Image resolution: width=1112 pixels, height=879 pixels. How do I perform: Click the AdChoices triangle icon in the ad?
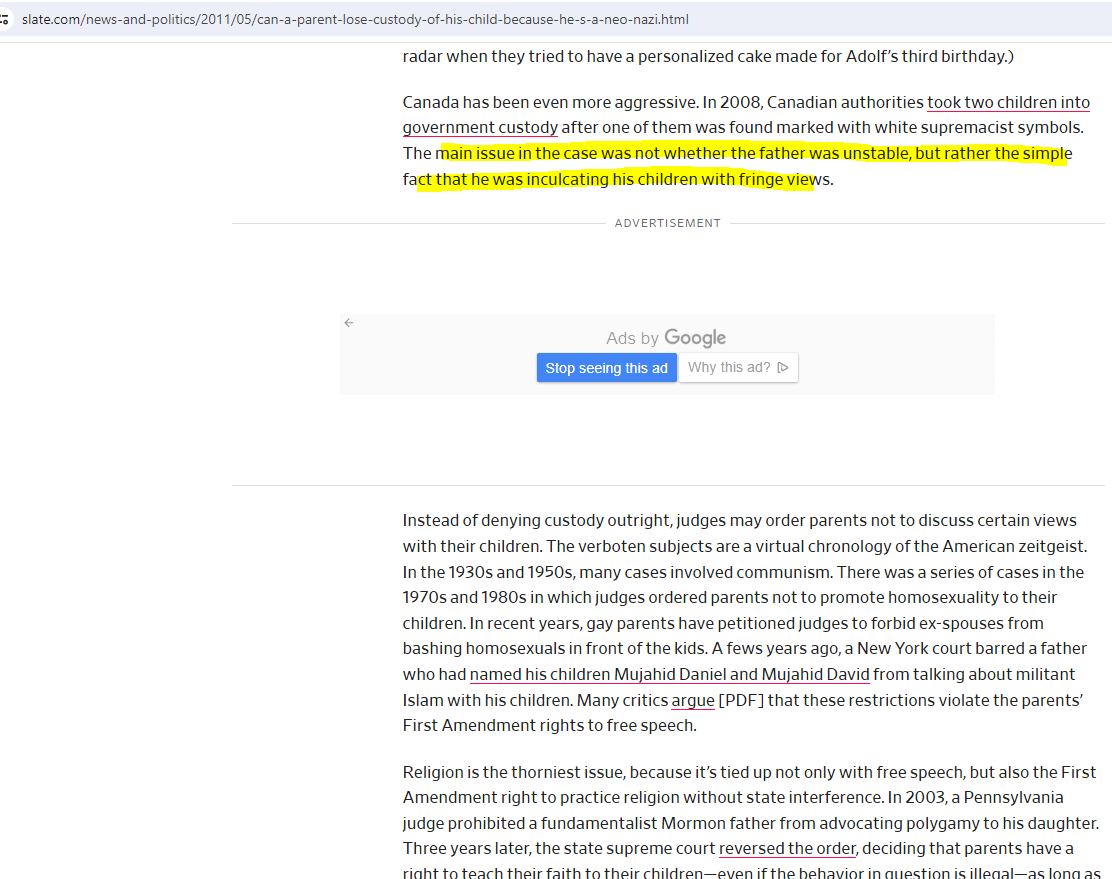click(x=782, y=367)
